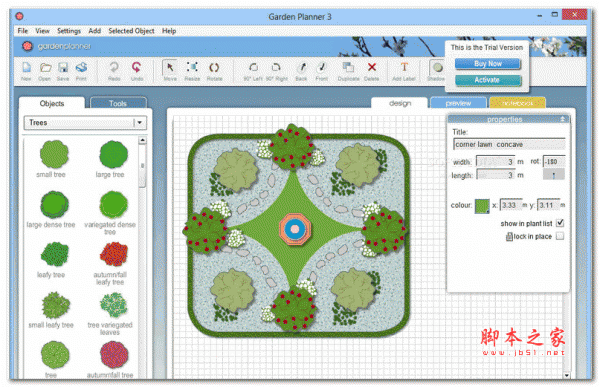Send selected object to Back

coord(302,68)
